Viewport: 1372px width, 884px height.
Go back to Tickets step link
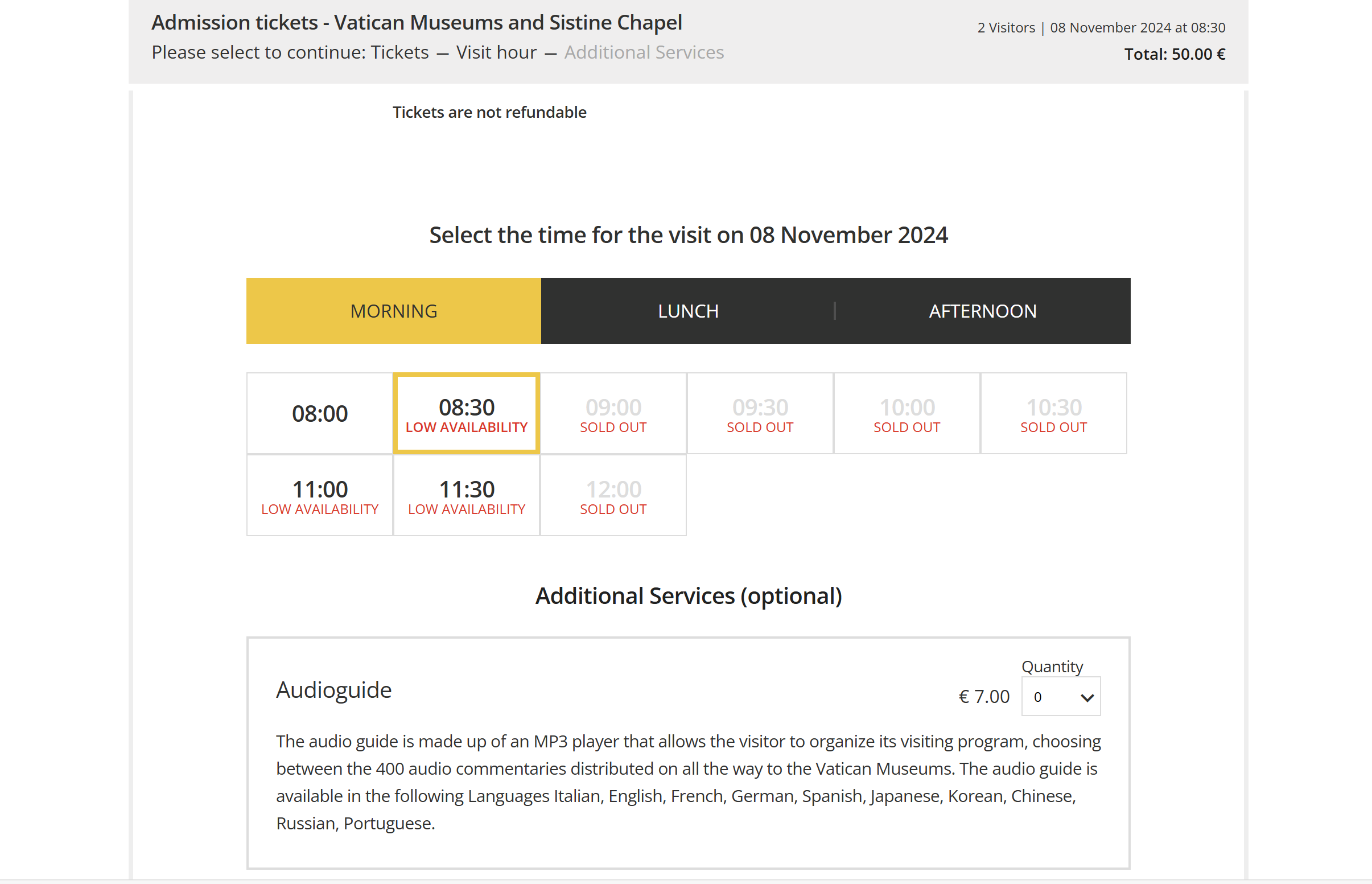(399, 52)
